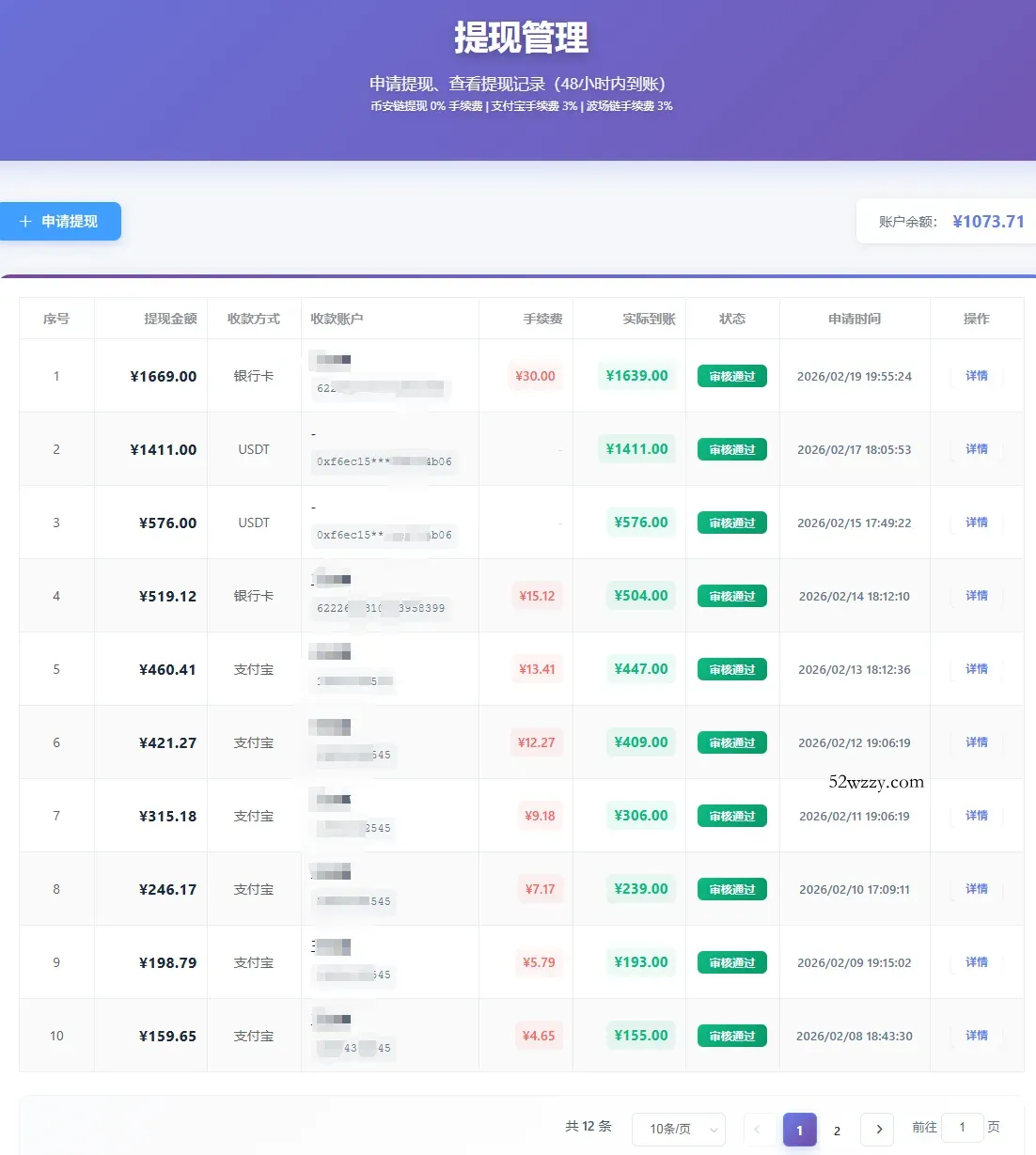Click the previous page arrow
Image resolution: width=1036 pixels, height=1155 pixels.
click(759, 1130)
